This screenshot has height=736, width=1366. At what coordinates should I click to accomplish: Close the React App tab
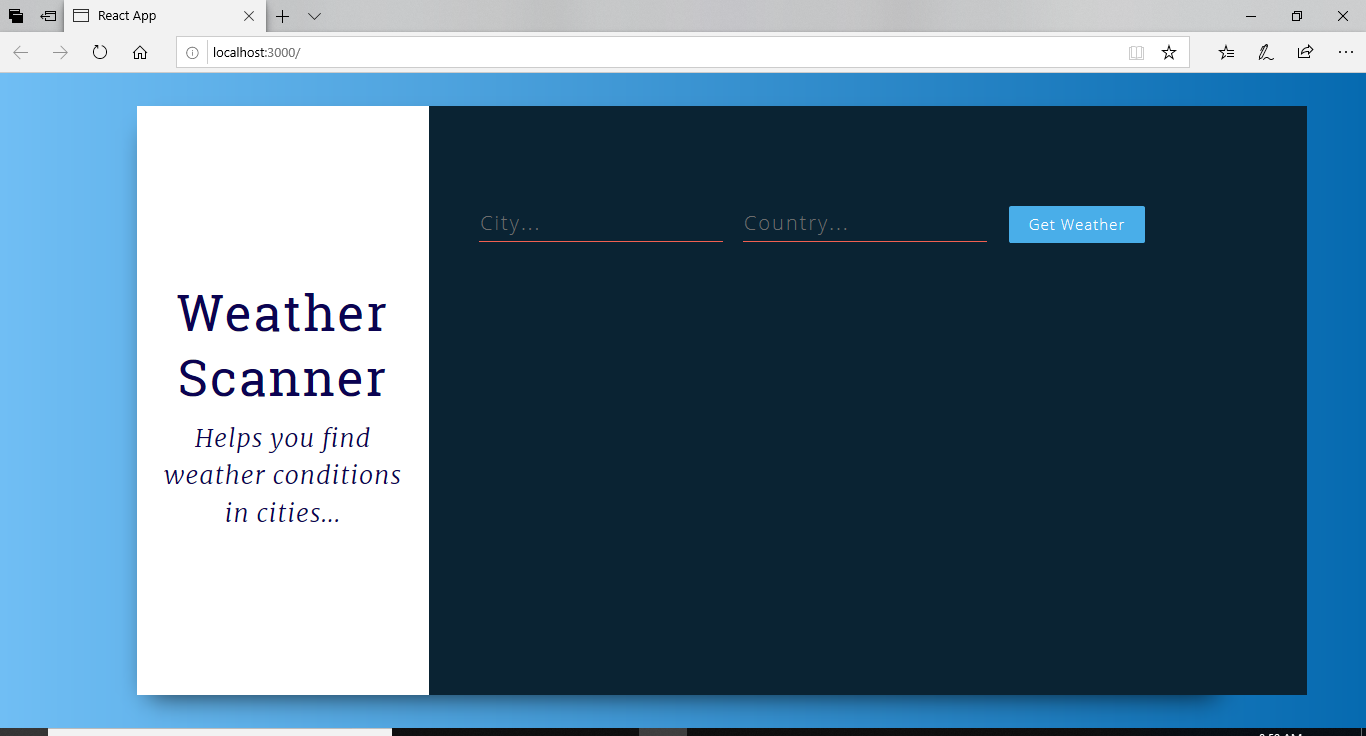(x=249, y=16)
